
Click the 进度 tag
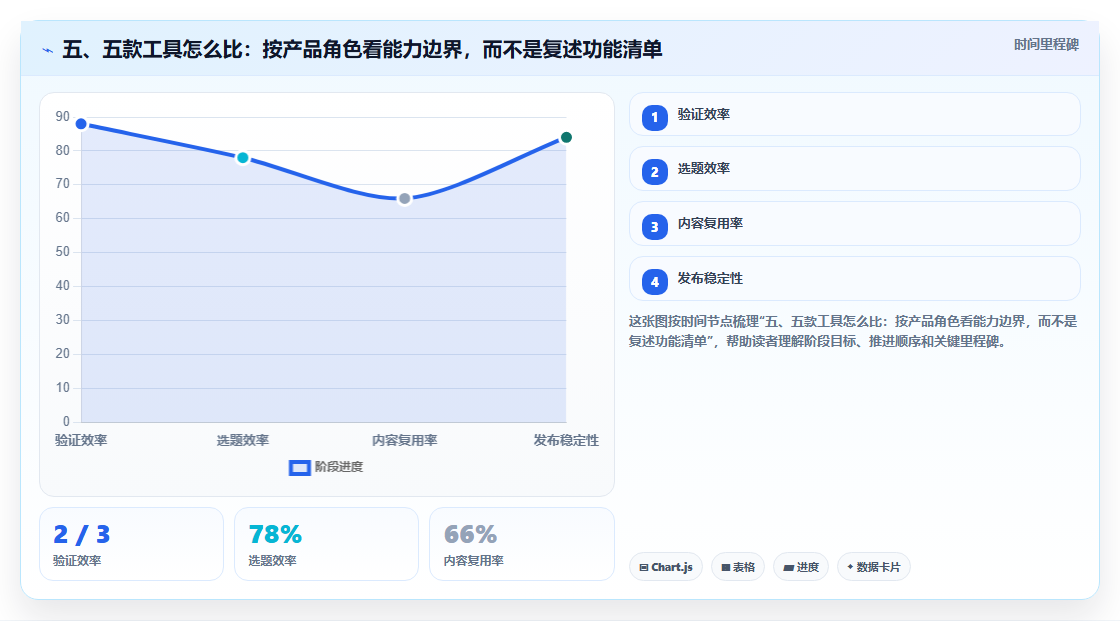[x=801, y=567]
